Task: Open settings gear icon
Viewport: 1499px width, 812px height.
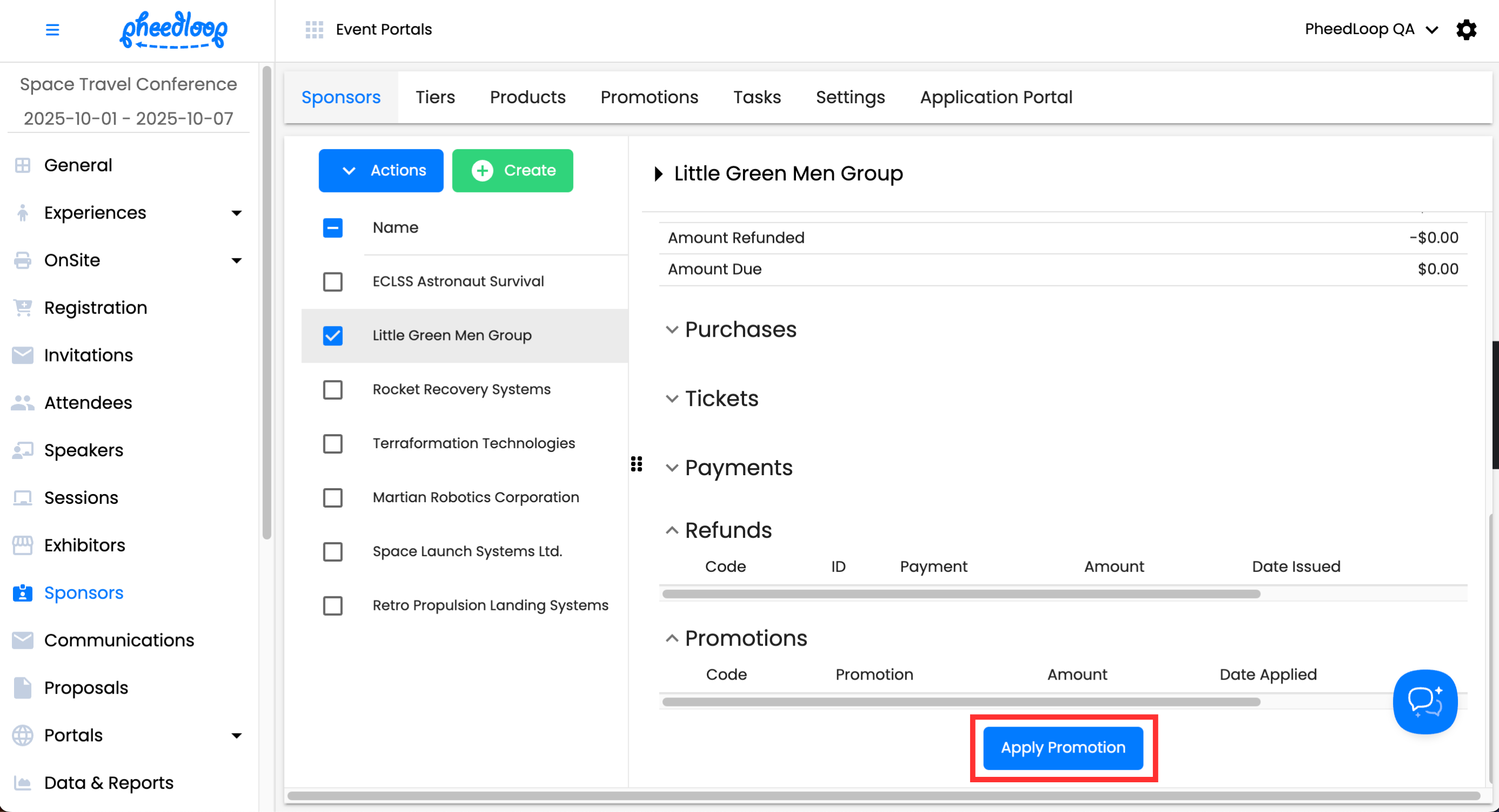Action: 1466,29
